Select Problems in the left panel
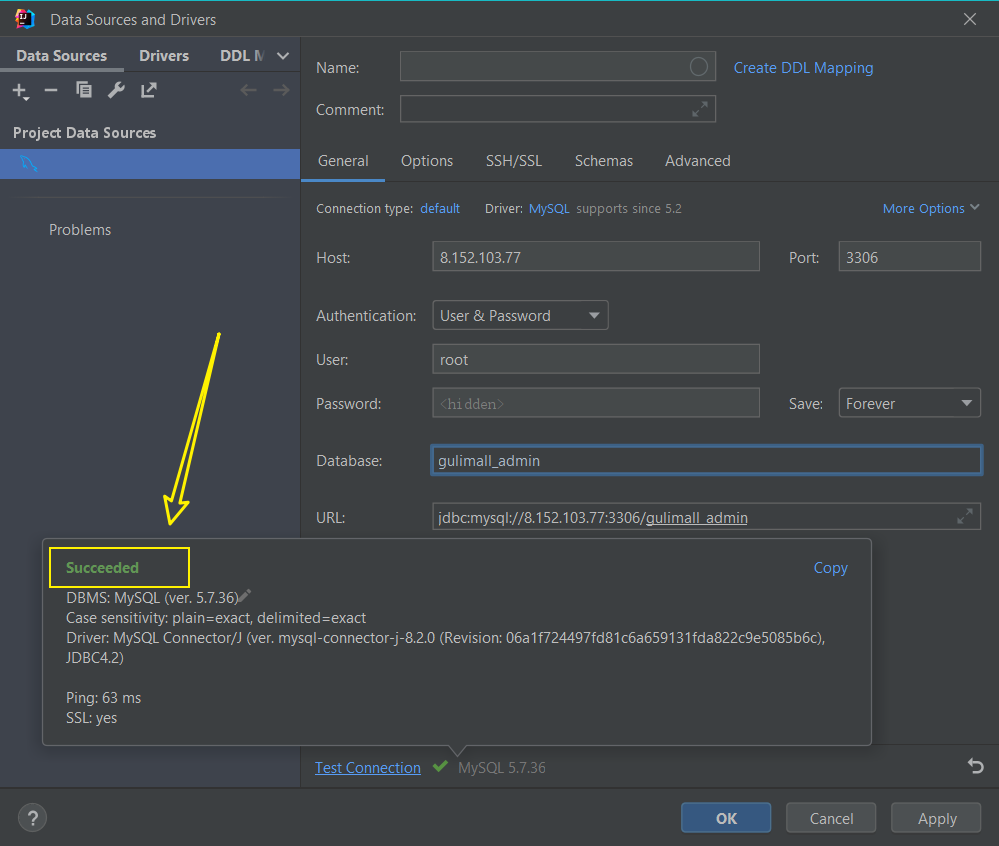 [80, 229]
